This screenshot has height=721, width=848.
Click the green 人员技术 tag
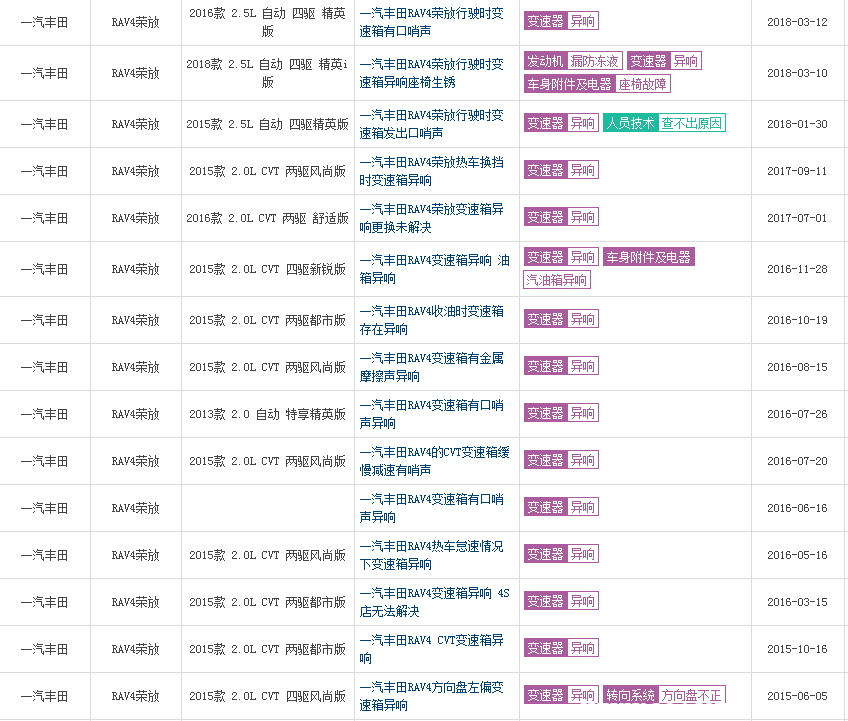(631, 123)
